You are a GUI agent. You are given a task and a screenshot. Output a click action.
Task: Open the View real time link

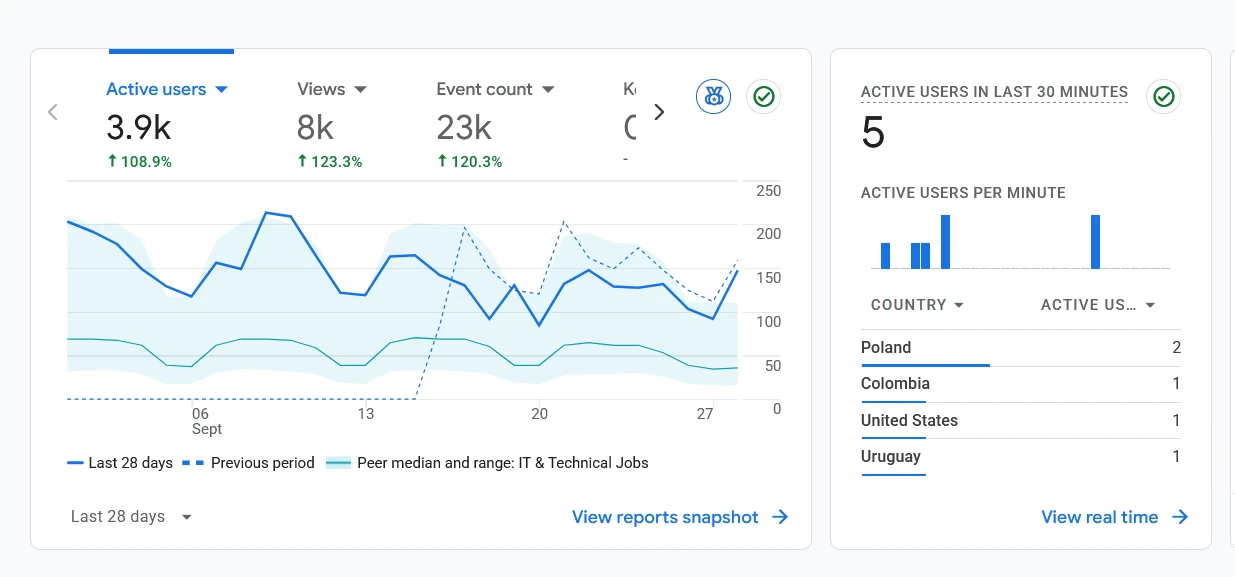1114,517
